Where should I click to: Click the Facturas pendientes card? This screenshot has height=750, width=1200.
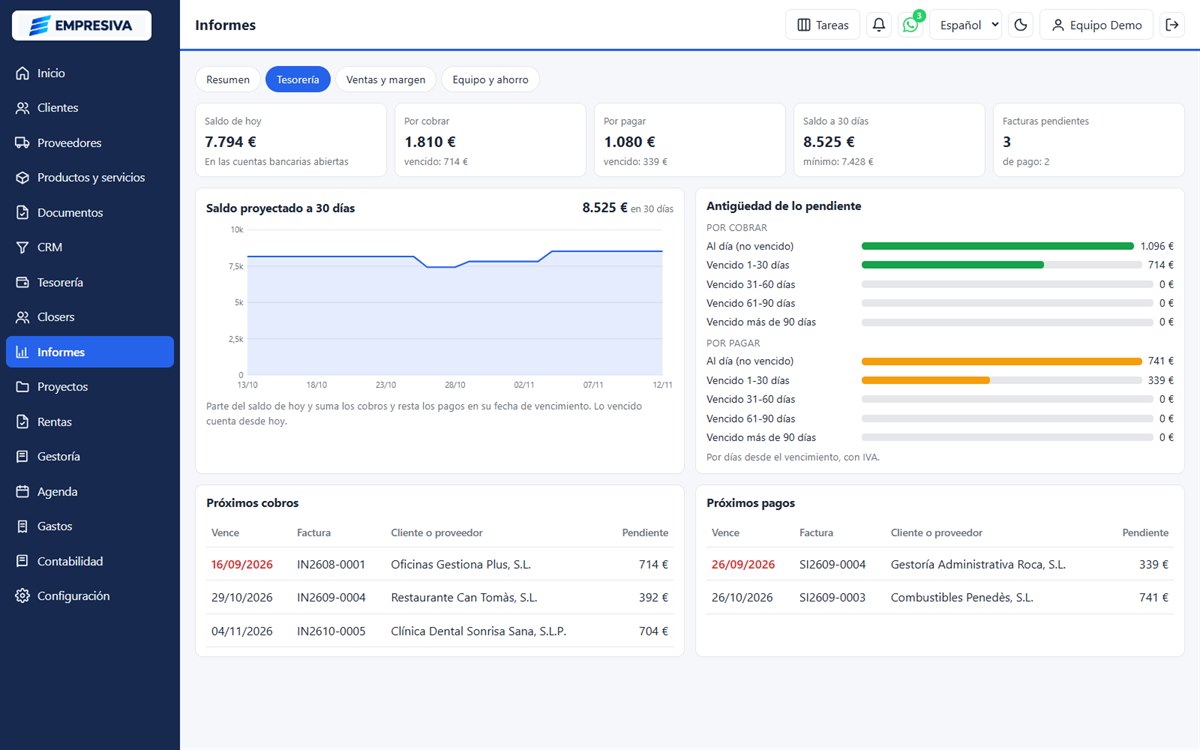1089,140
